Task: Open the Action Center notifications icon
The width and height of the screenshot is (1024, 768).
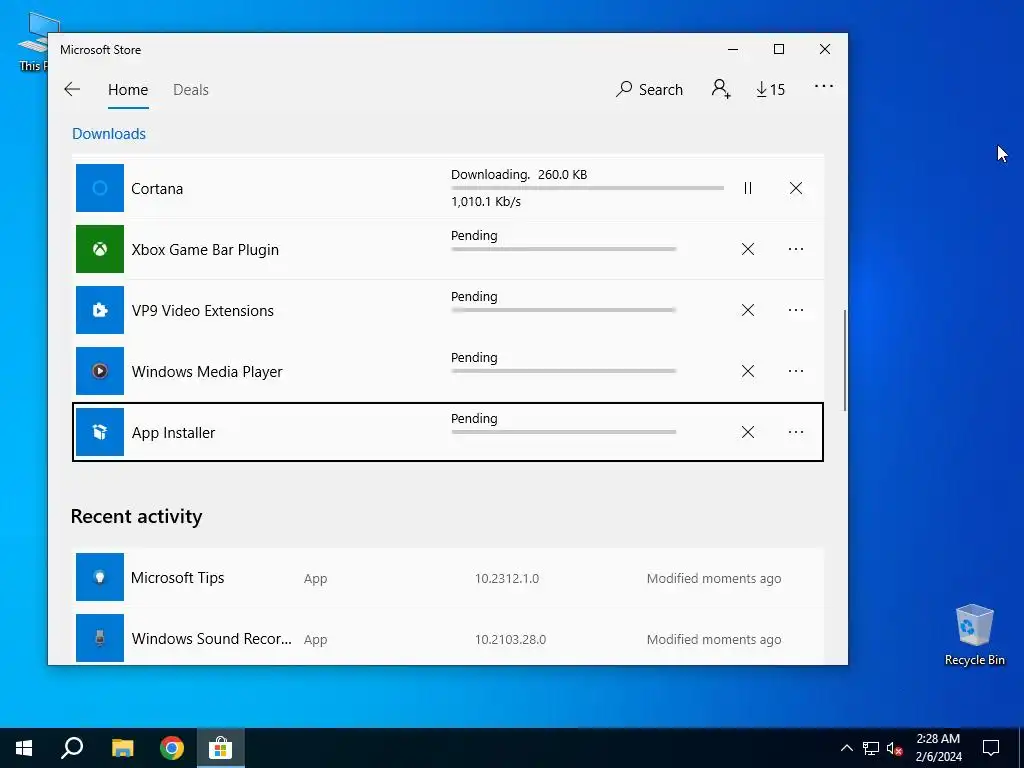Action: [991, 748]
